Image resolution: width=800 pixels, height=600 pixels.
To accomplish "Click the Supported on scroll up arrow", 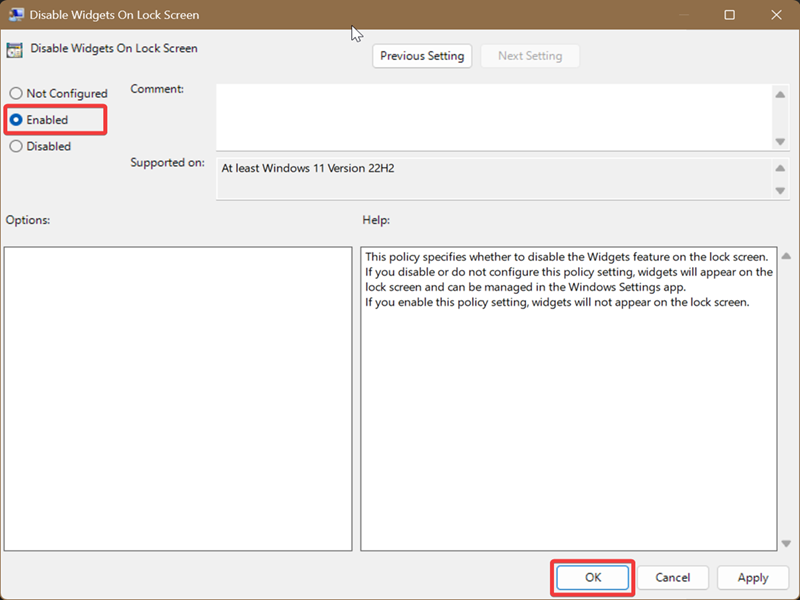I will click(x=780, y=168).
